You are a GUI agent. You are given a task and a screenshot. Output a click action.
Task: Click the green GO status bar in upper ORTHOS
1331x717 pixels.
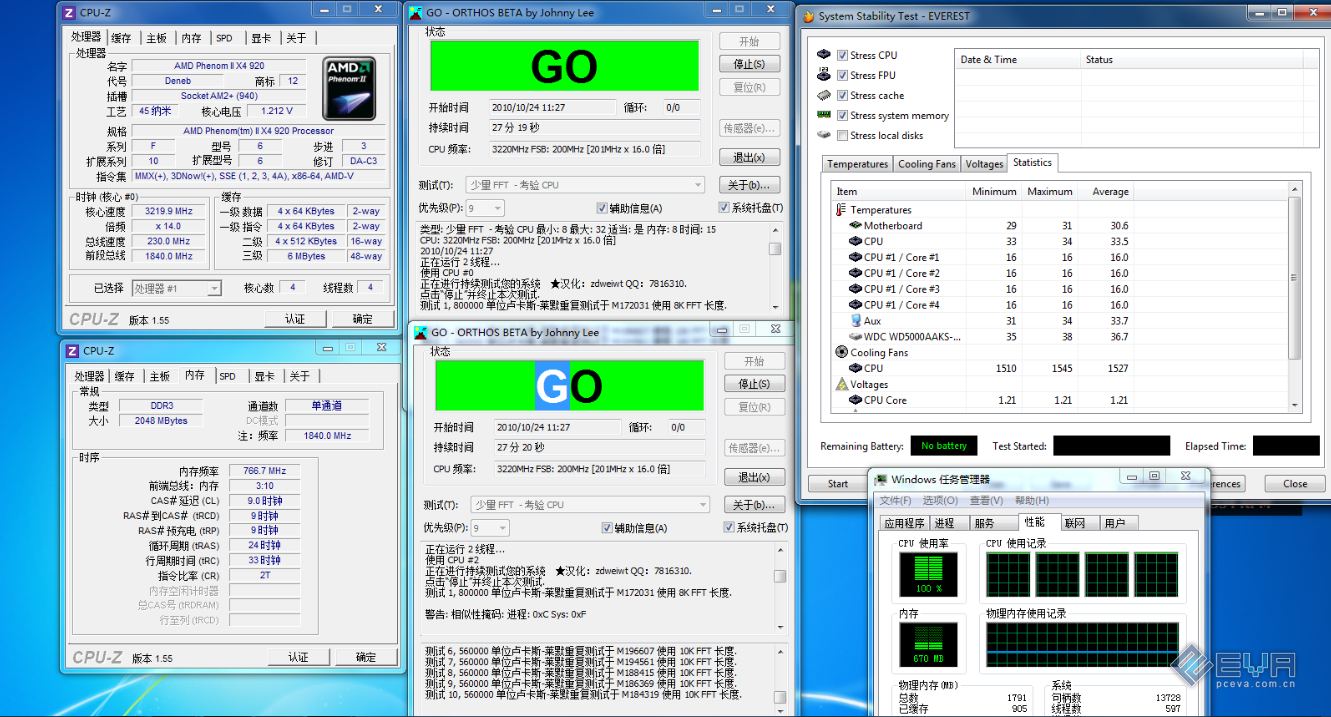(564, 65)
